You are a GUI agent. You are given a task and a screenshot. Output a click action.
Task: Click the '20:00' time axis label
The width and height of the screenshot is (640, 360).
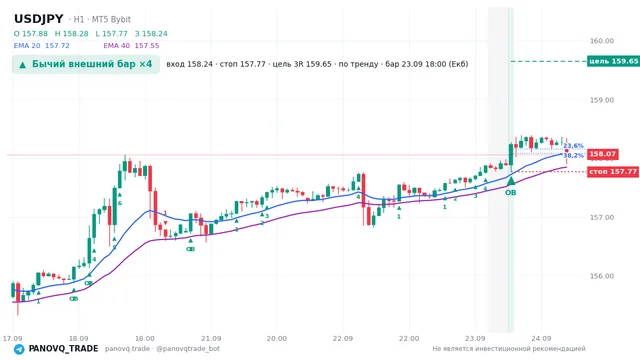(277, 338)
